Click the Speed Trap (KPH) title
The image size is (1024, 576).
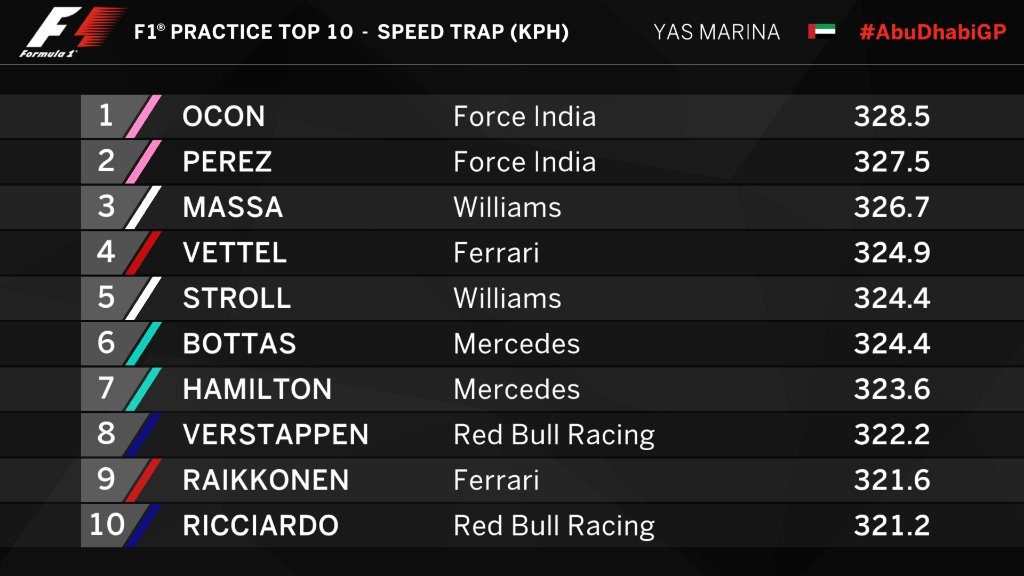pyautogui.click(x=473, y=32)
